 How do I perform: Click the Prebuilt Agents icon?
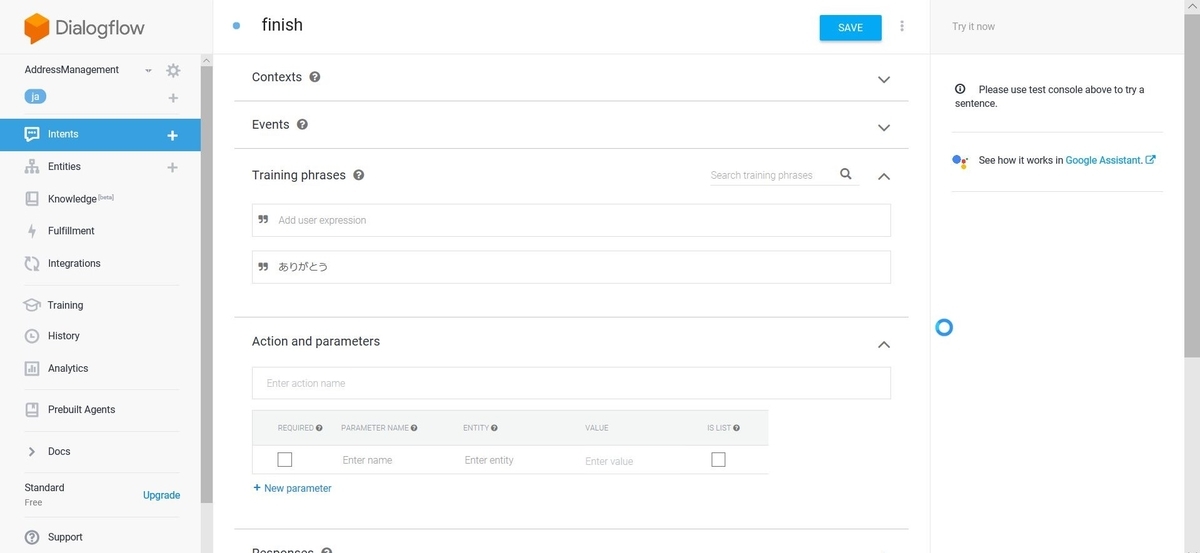pos(31,410)
